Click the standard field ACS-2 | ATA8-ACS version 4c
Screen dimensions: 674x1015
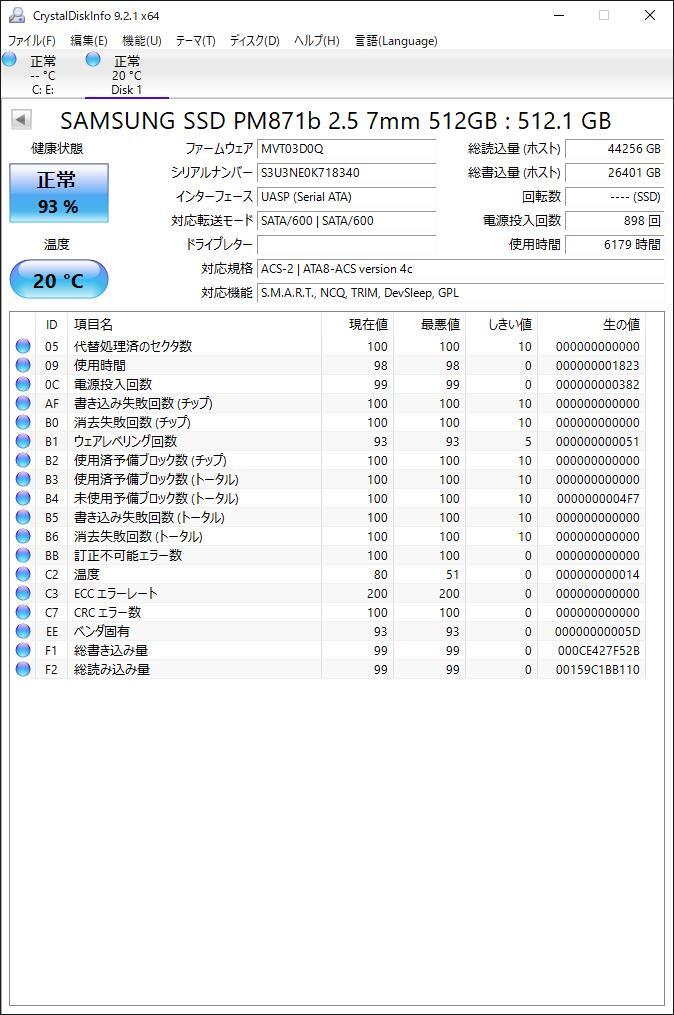point(460,269)
